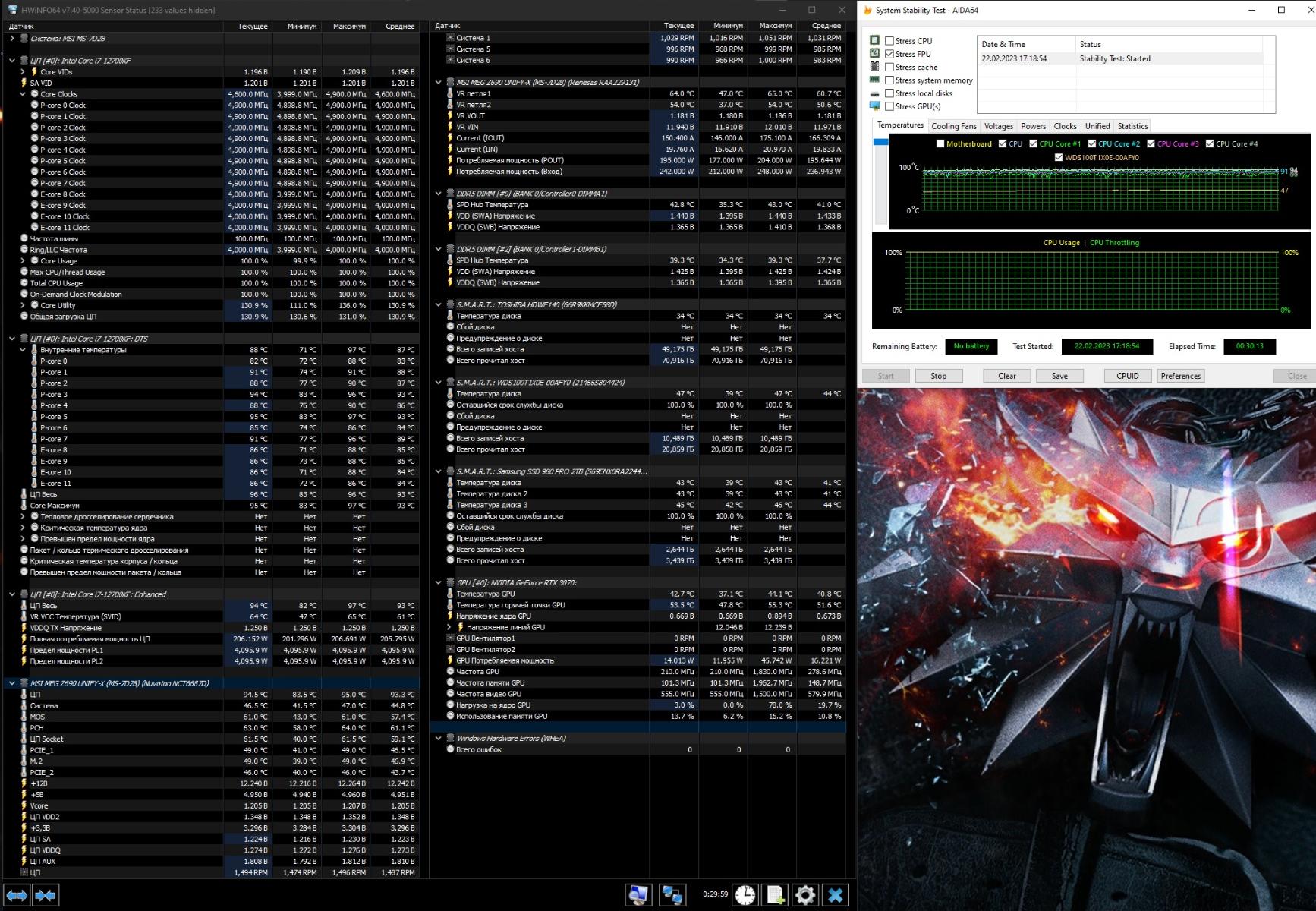Click the expand columns arrows icon in HWiNFO
Screen dimensions: 1316x911
tap(17, 895)
